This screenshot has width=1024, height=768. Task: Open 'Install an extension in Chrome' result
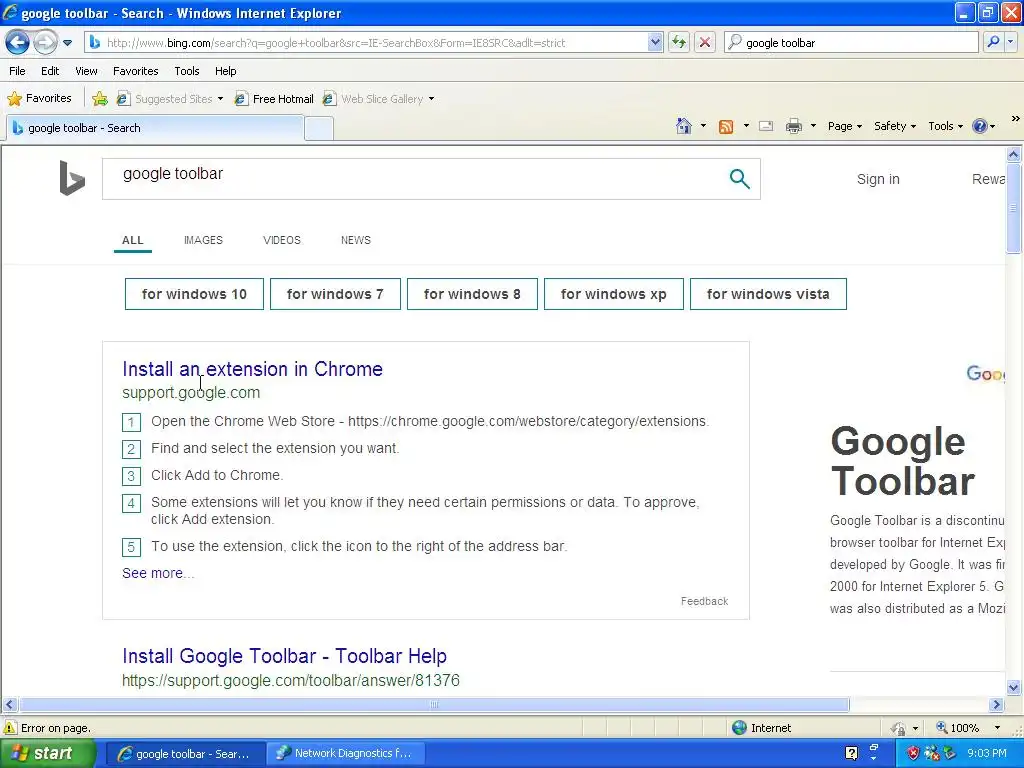(252, 369)
